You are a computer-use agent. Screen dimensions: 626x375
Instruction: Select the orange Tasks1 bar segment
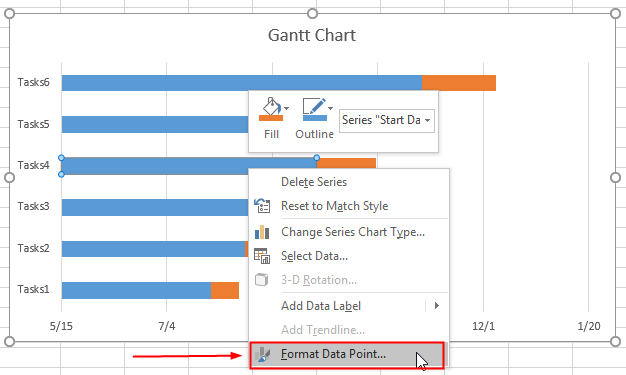coord(225,290)
